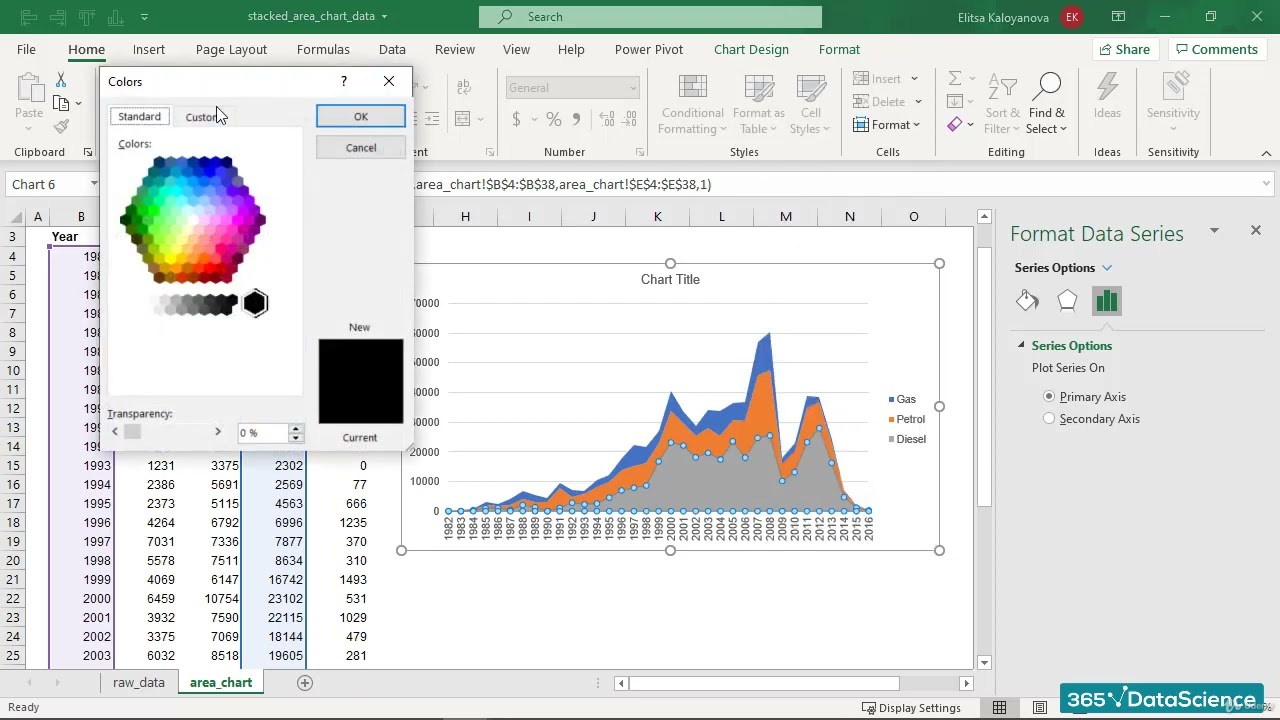Open Customize Quick Access Toolbar dropdown

[145, 17]
